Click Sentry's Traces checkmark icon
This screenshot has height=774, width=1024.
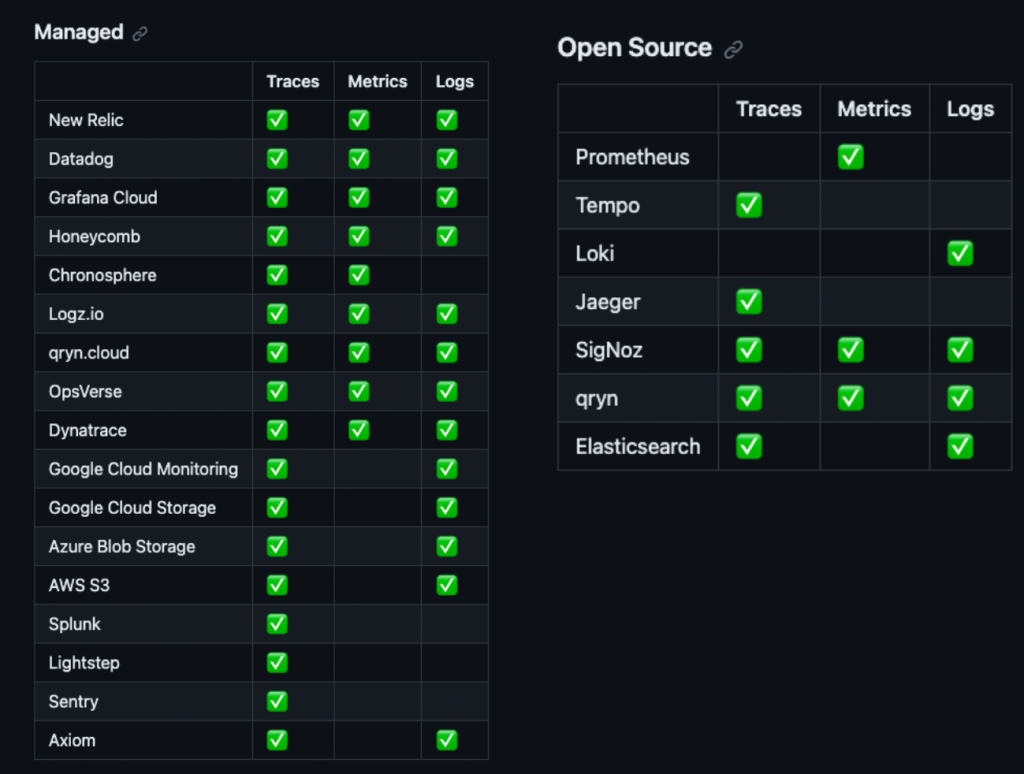click(277, 702)
